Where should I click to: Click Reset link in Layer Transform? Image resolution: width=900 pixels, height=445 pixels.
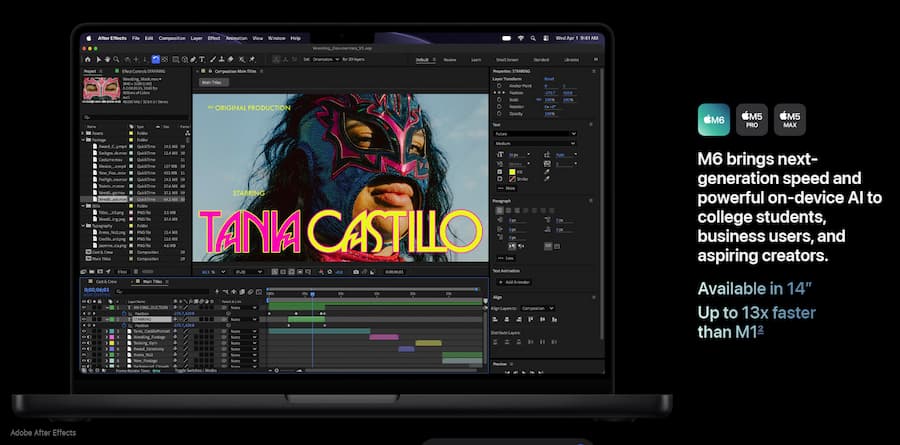pyautogui.click(x=549, y=79)
